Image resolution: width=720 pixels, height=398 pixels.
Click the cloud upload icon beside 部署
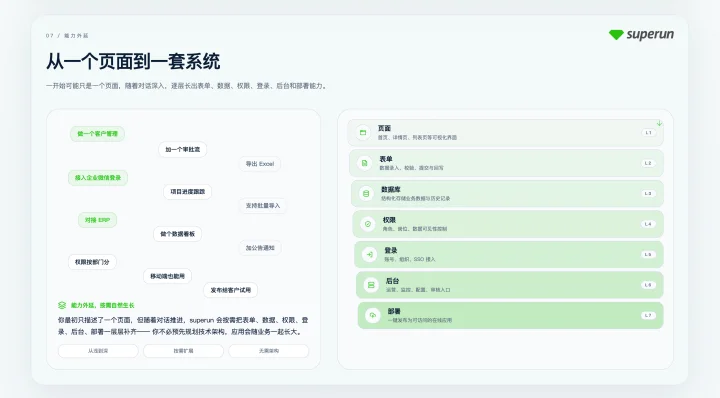(x=373, y=315)
